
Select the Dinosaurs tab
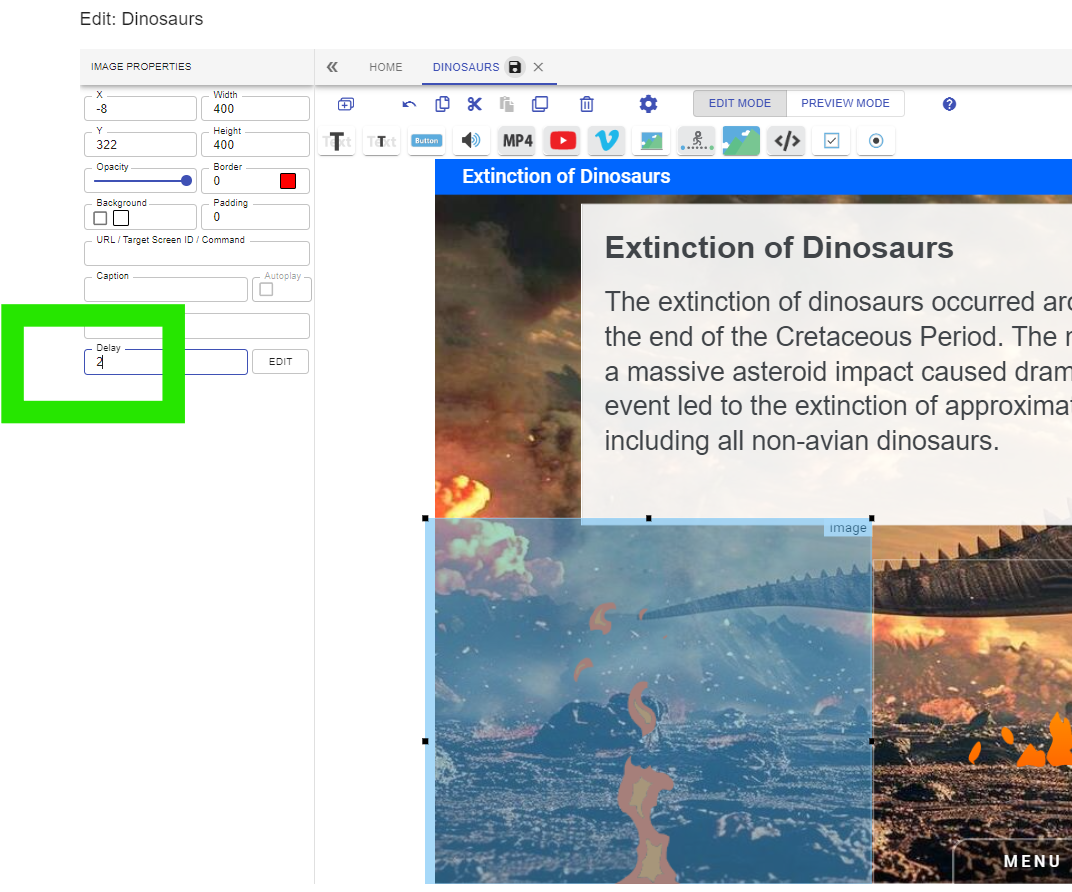point(466,67)
